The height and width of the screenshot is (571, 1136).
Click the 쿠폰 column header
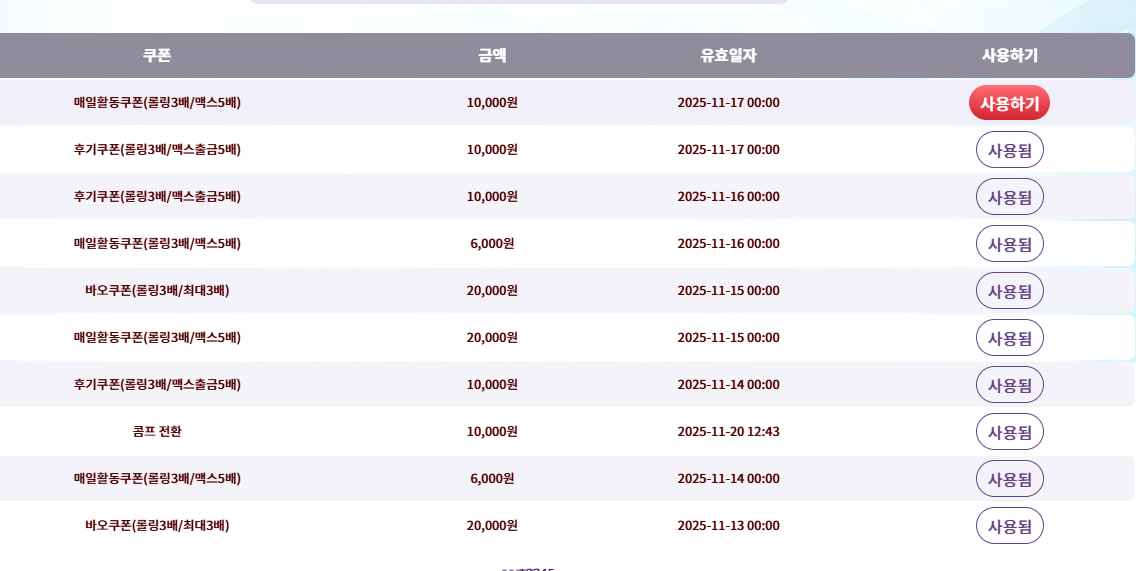point(157,56)
